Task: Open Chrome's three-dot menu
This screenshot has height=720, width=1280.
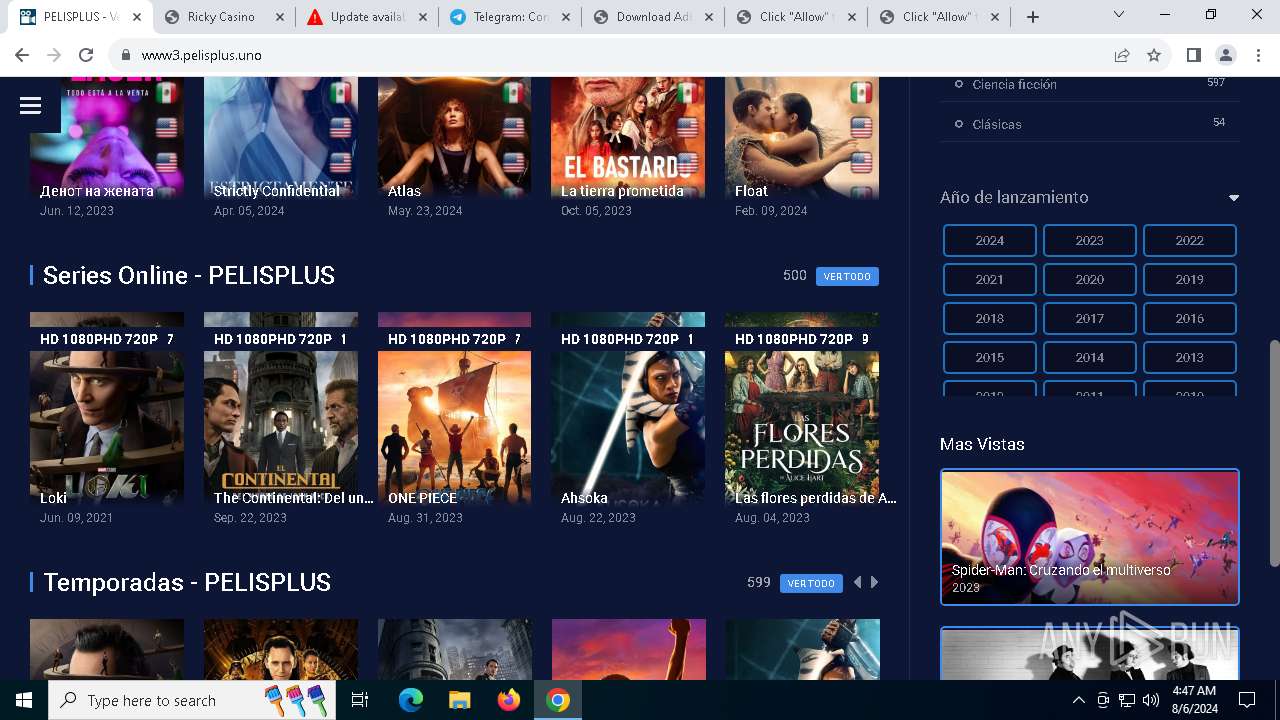Action: 1257,55
